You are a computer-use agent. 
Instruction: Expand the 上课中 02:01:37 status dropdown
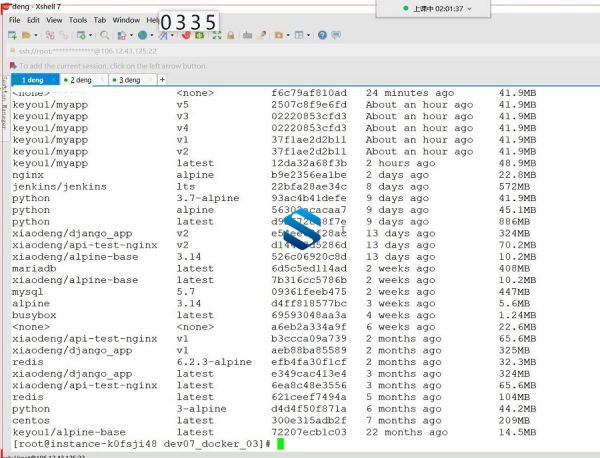[470, 8]
